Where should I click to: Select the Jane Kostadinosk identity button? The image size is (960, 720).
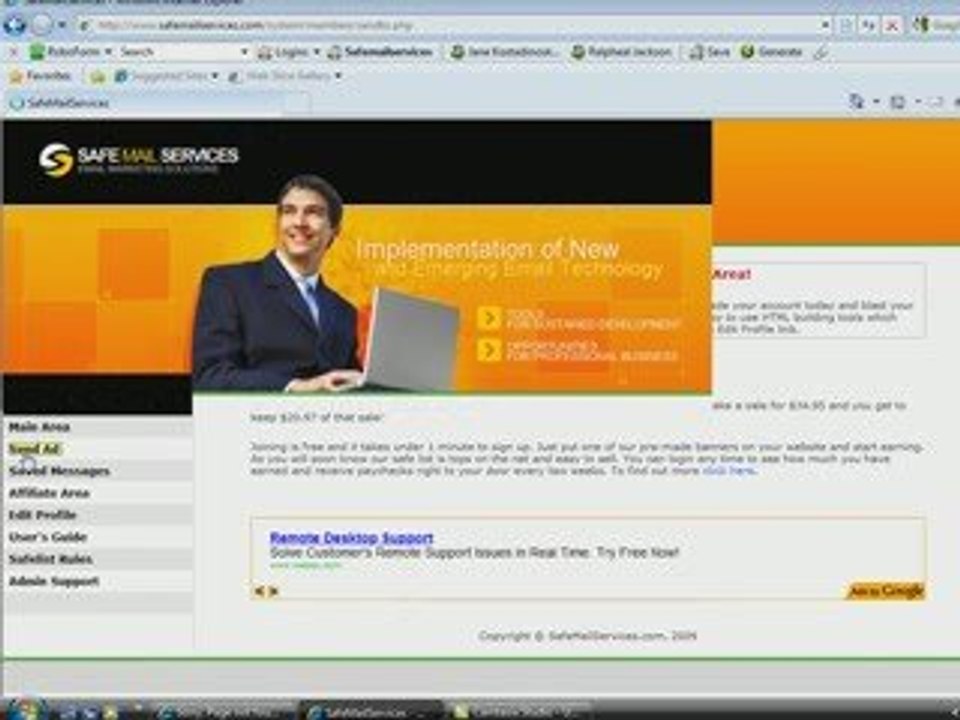pyautogui.click(x=504, y=53)
